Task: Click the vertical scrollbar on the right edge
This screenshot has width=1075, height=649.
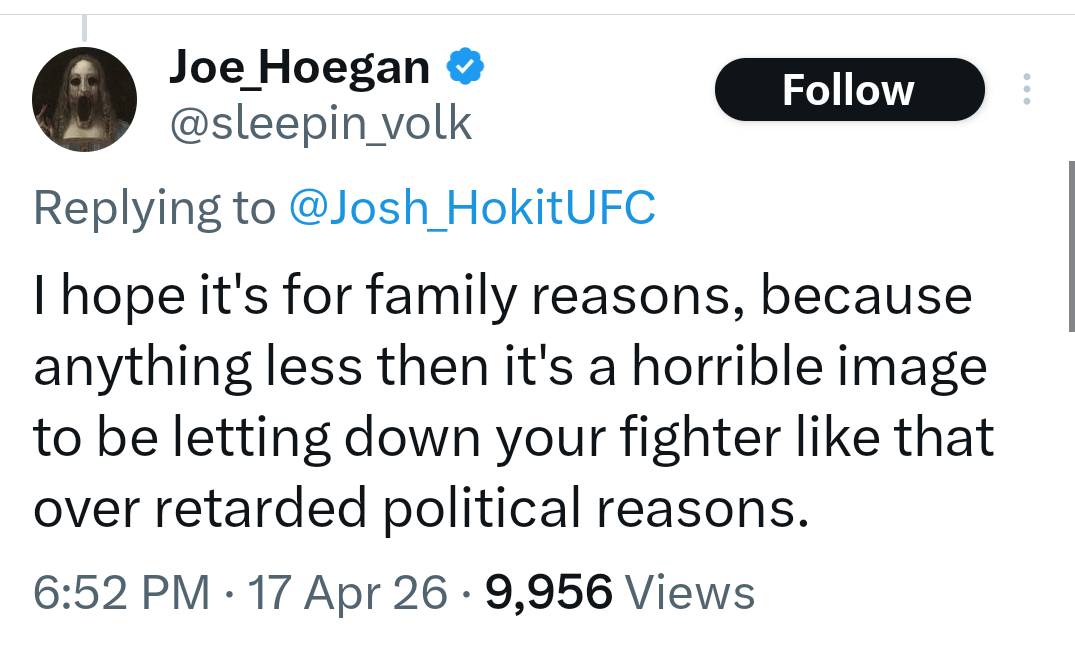Action: [1071, 246]
